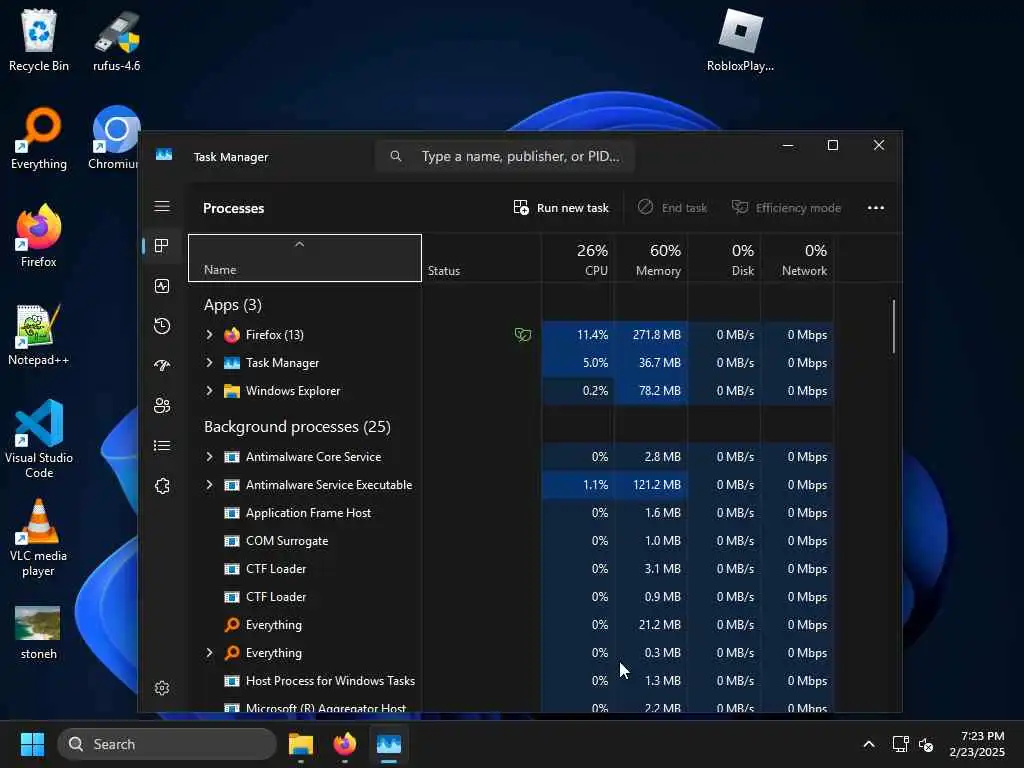The width and height of the screenshot is (1024, 768).
Task: Click the End task button
Action: point(672,208)
